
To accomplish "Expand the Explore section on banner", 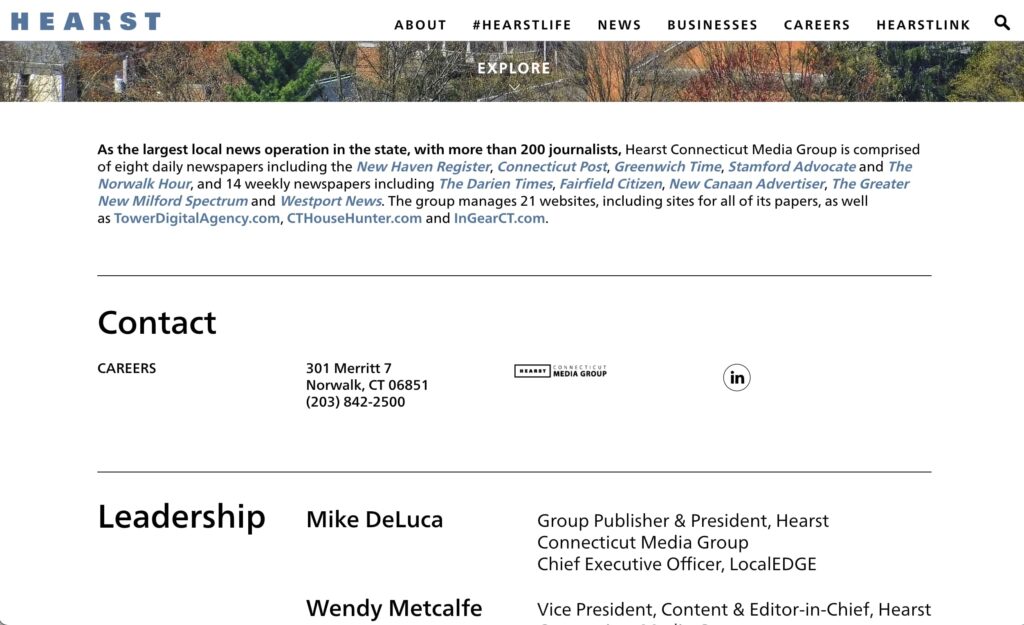I will [514, 69].
